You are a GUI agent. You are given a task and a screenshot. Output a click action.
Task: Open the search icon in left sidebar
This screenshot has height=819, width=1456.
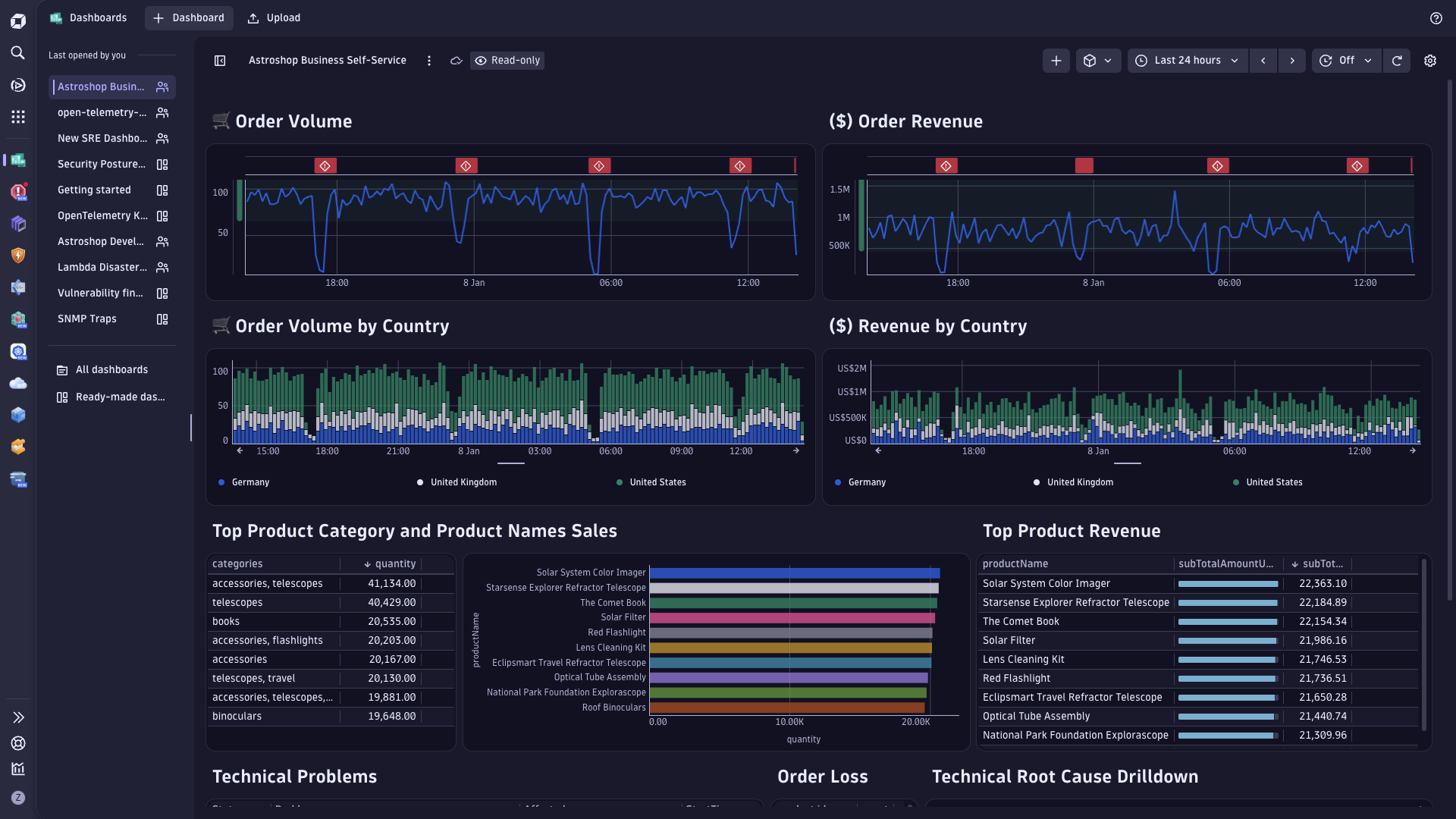click(x=18, y=53)
